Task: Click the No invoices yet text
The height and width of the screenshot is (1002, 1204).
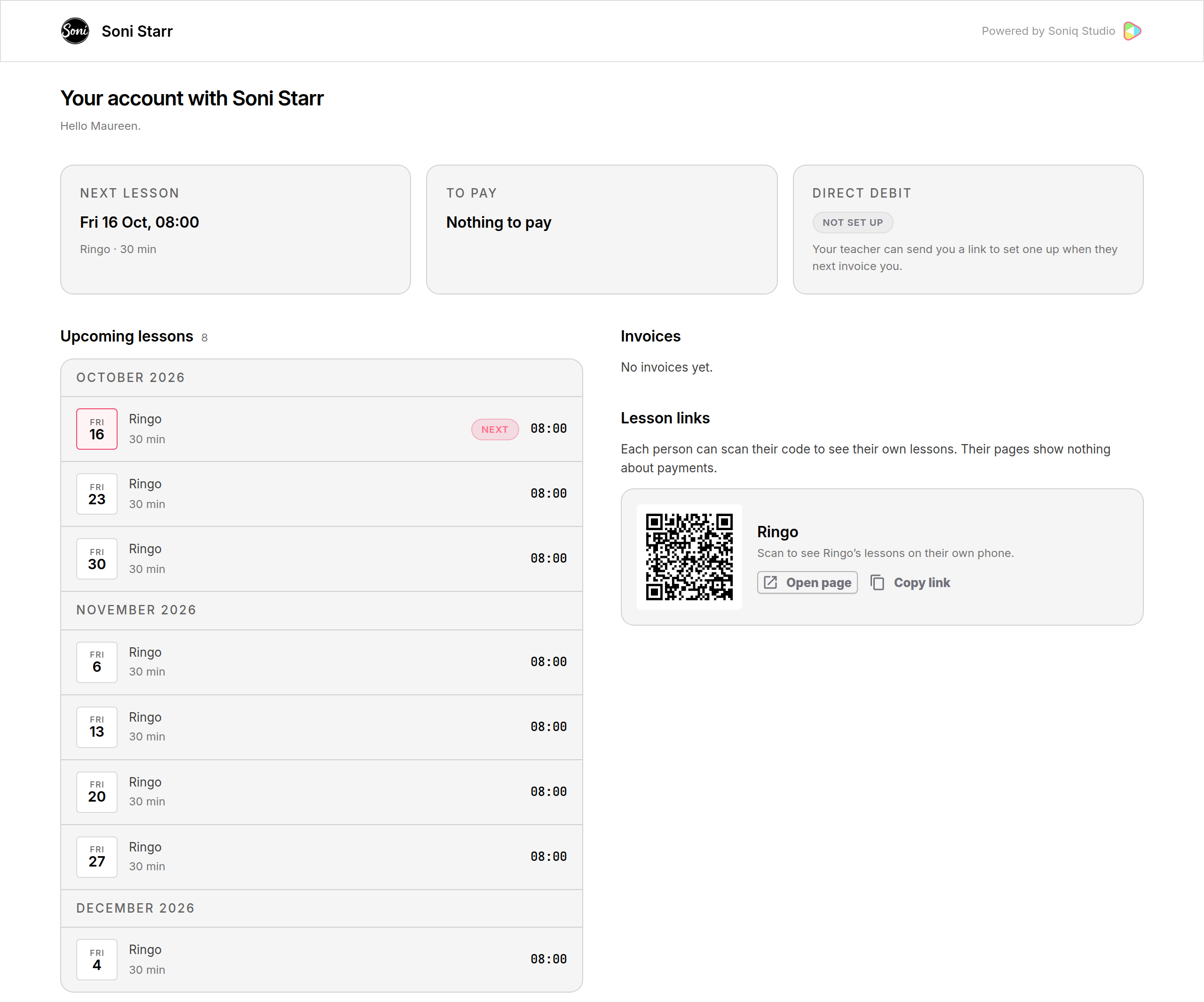Action: [x=667, y=367]
